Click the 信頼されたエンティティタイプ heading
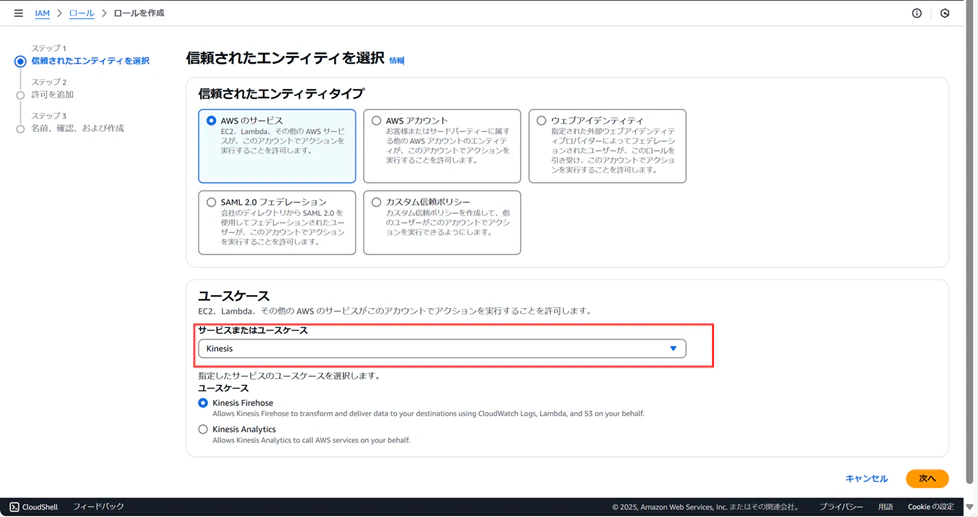The height and width of the screenshot is (517, 978). pos(281,94)
